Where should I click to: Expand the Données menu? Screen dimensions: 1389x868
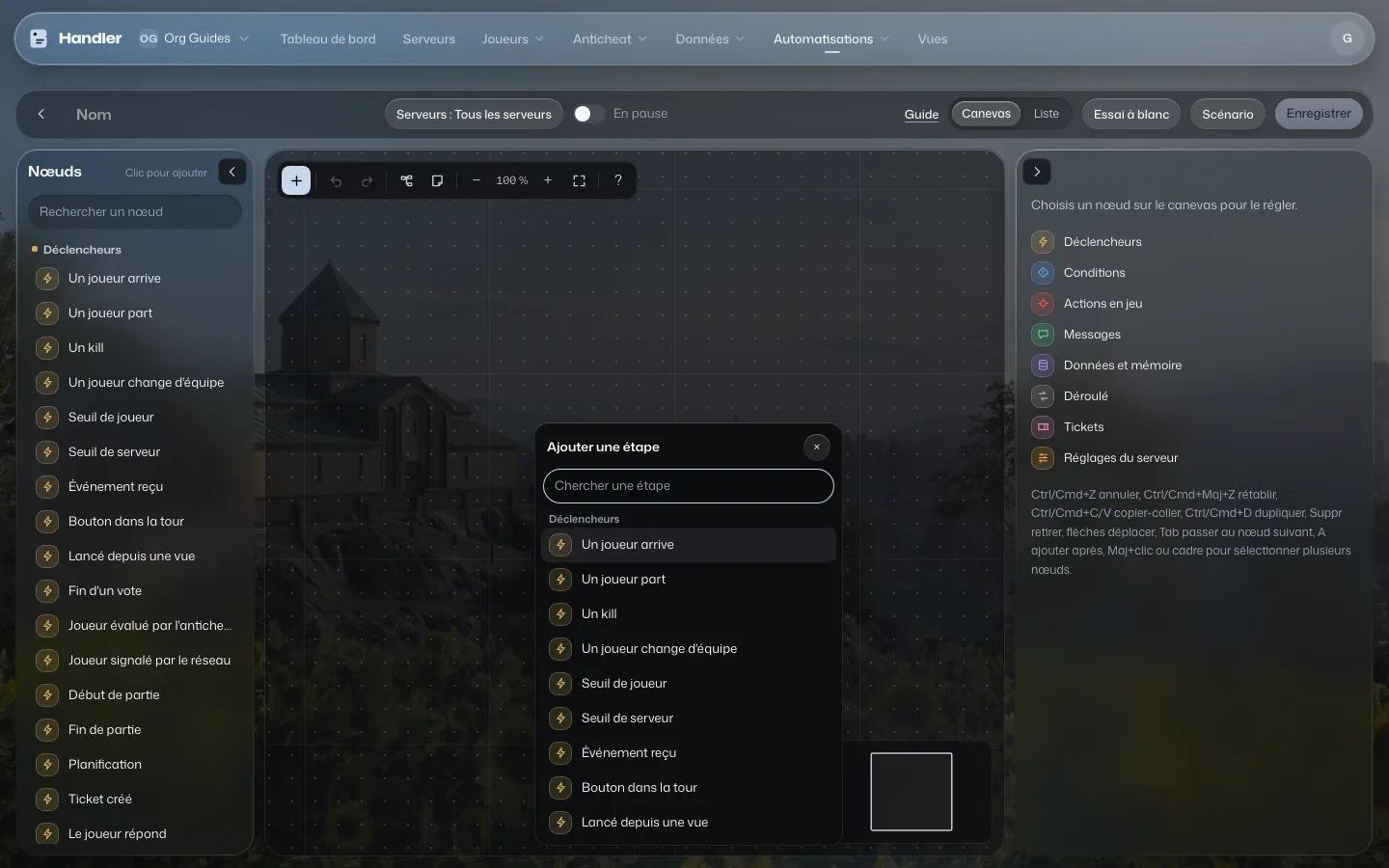tap(710, 39)
